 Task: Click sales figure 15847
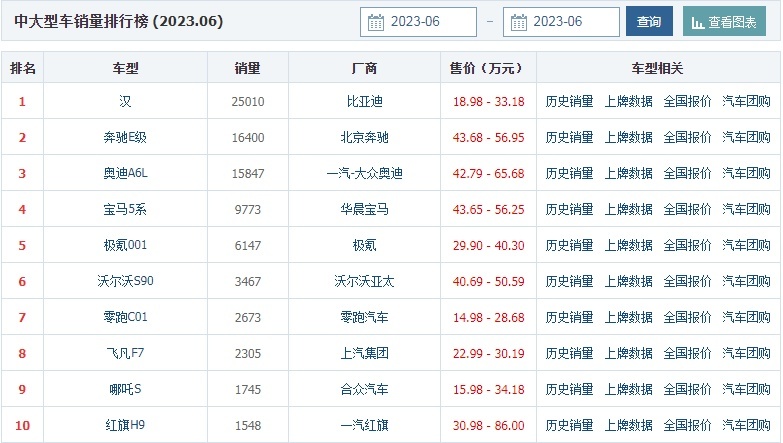point(248,174)
